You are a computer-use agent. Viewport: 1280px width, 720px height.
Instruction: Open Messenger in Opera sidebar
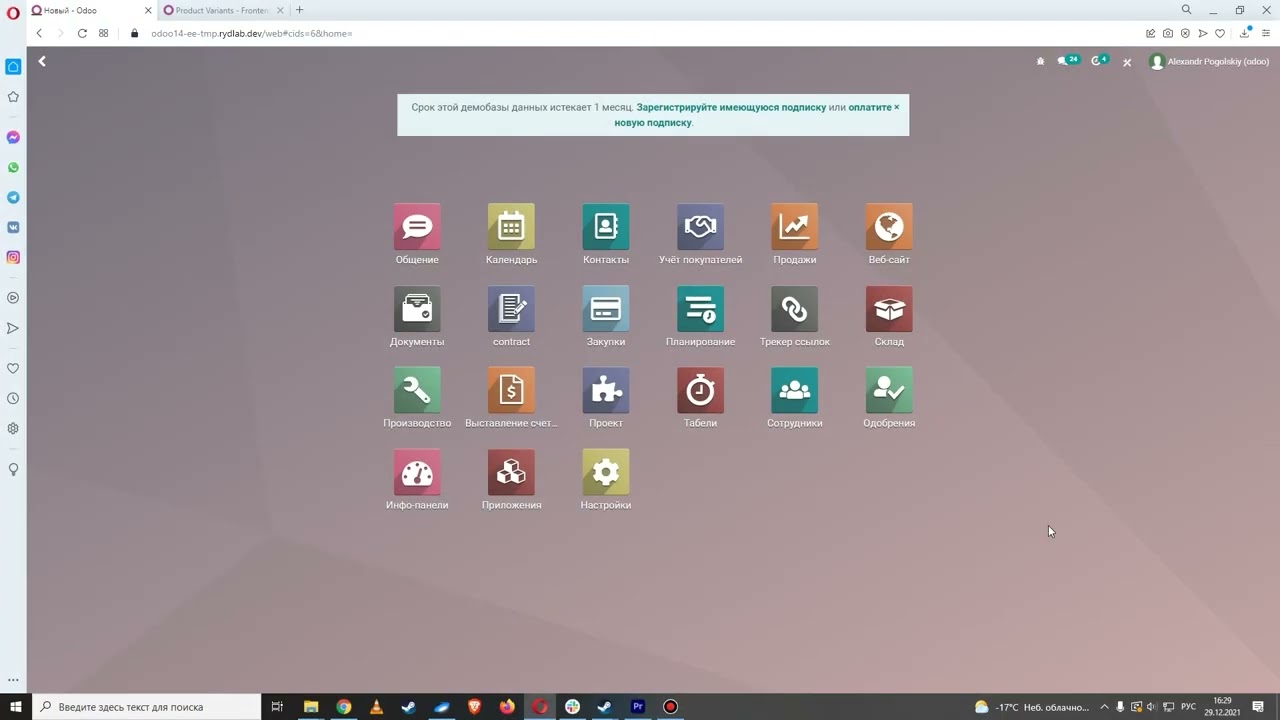click(x=13, y=137)
